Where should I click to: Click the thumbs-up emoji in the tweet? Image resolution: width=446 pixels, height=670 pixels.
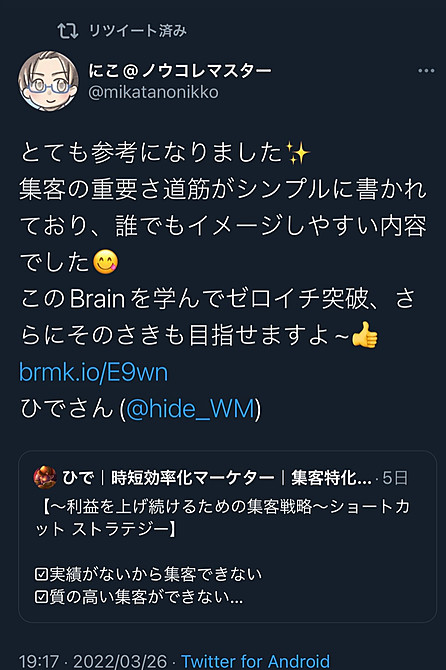pyautogui.click(x=364, y=335)
